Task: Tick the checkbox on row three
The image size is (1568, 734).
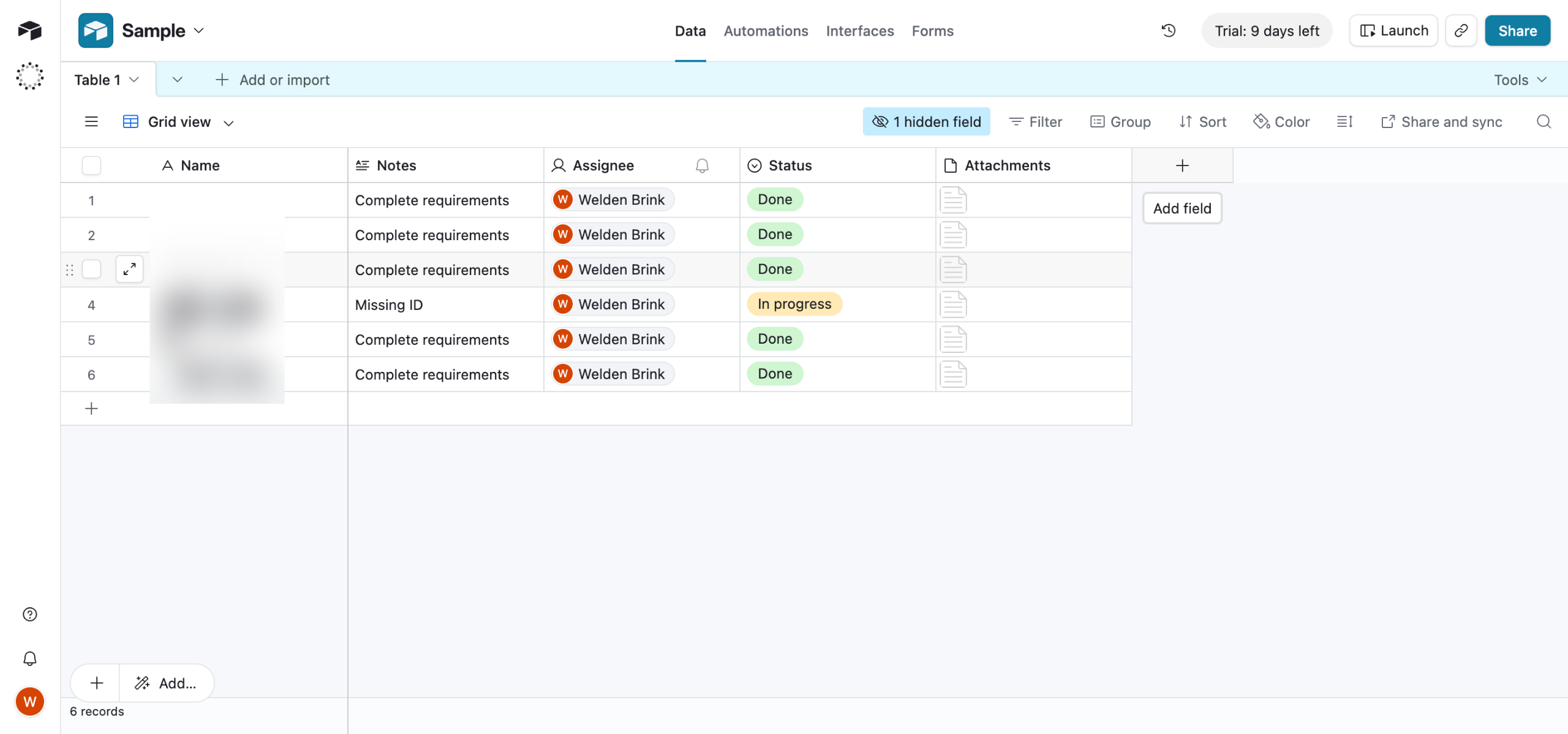Action: 91,270
